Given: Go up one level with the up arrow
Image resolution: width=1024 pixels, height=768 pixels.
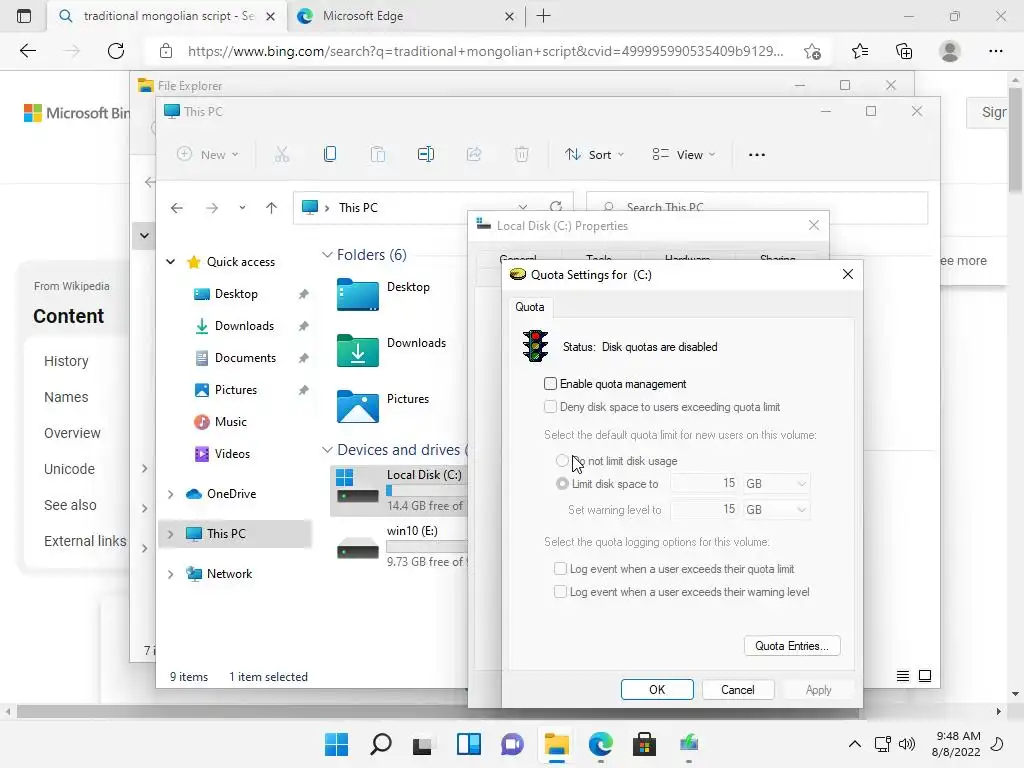Looking at the screenshot, I should (x=272, y=208).
